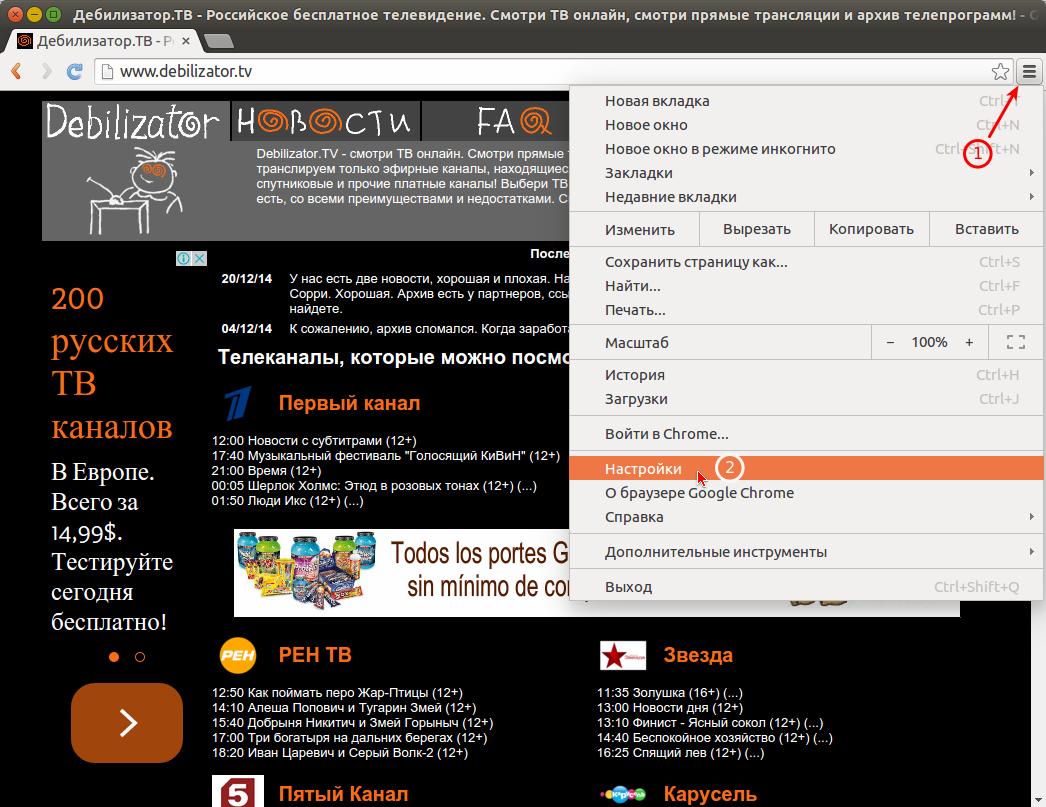Open Новое окно в режиме инкогнито
Viewport: 1046px width, 807px height.
tap(806, 149)
